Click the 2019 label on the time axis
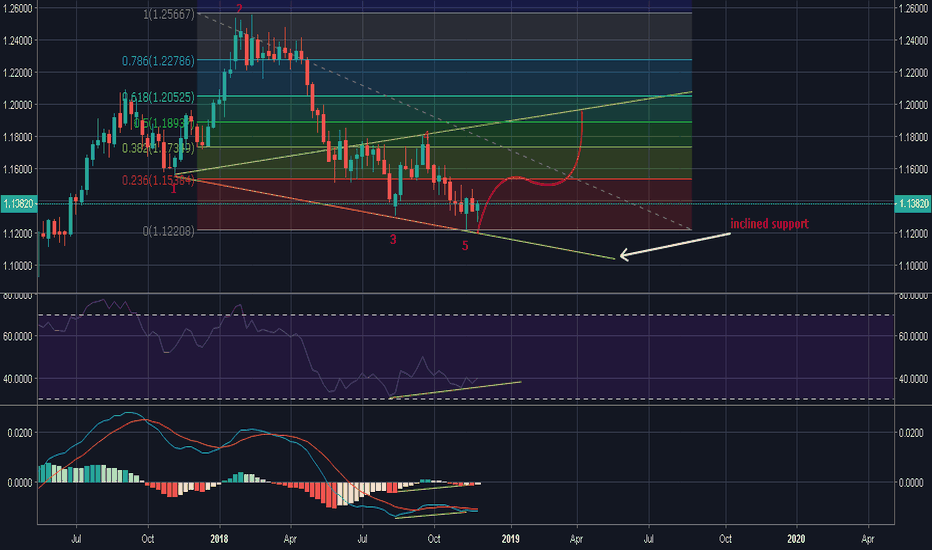The height and width of the screenshot is (550, 932). [x=511, y=539]
